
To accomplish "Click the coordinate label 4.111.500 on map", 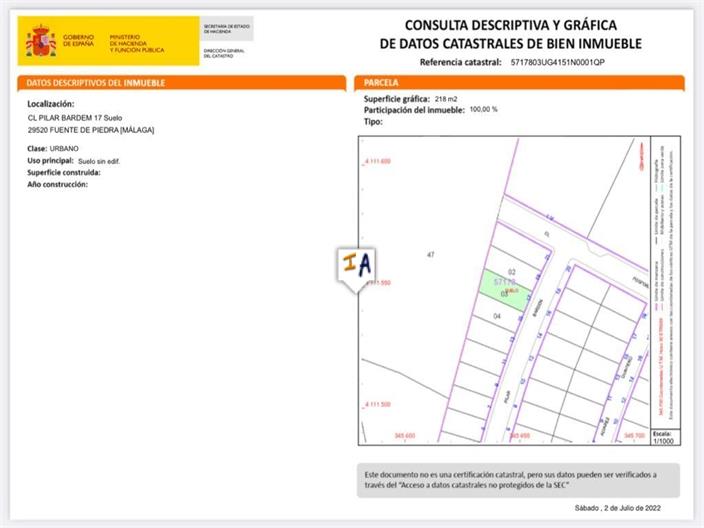I will (377, 405).
